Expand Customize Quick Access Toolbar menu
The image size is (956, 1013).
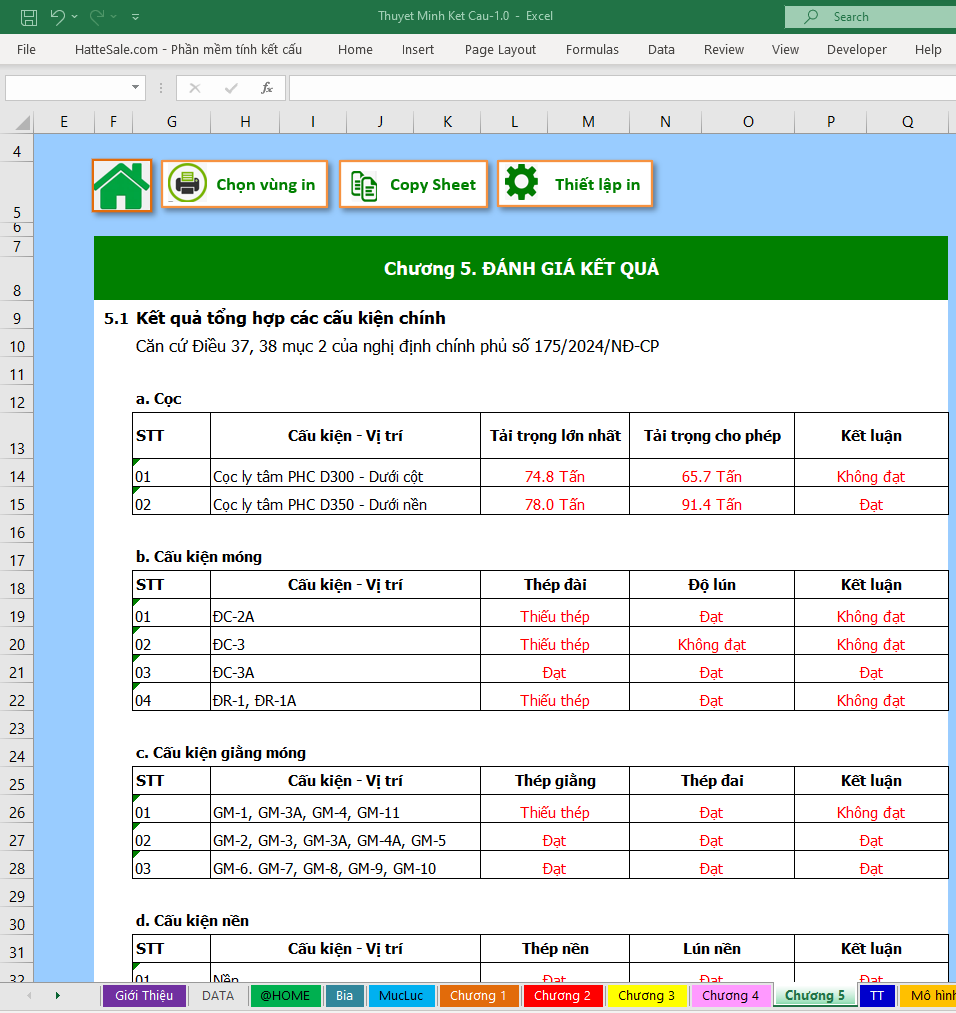(136, 17)
